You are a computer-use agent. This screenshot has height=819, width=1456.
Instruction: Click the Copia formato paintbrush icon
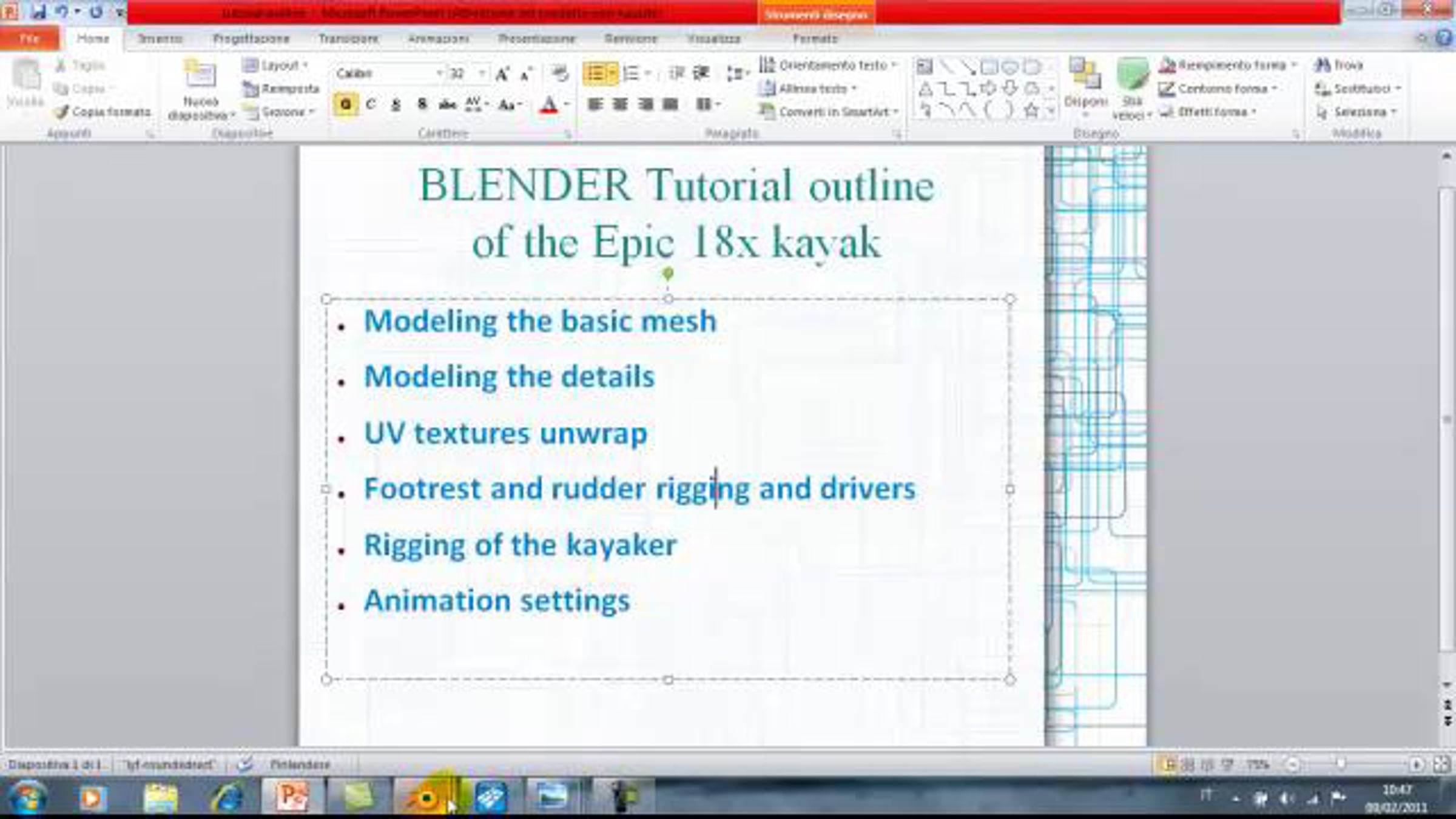61,112
